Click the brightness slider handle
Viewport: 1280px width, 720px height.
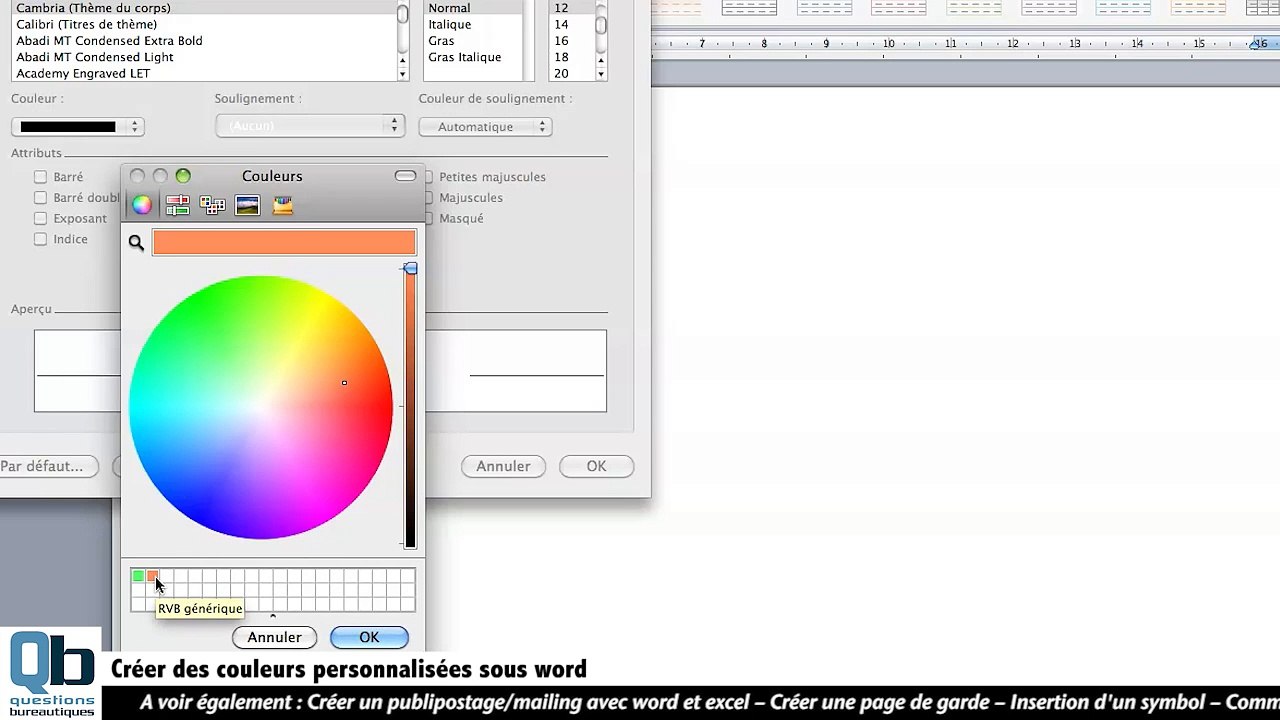coord(410,268)
